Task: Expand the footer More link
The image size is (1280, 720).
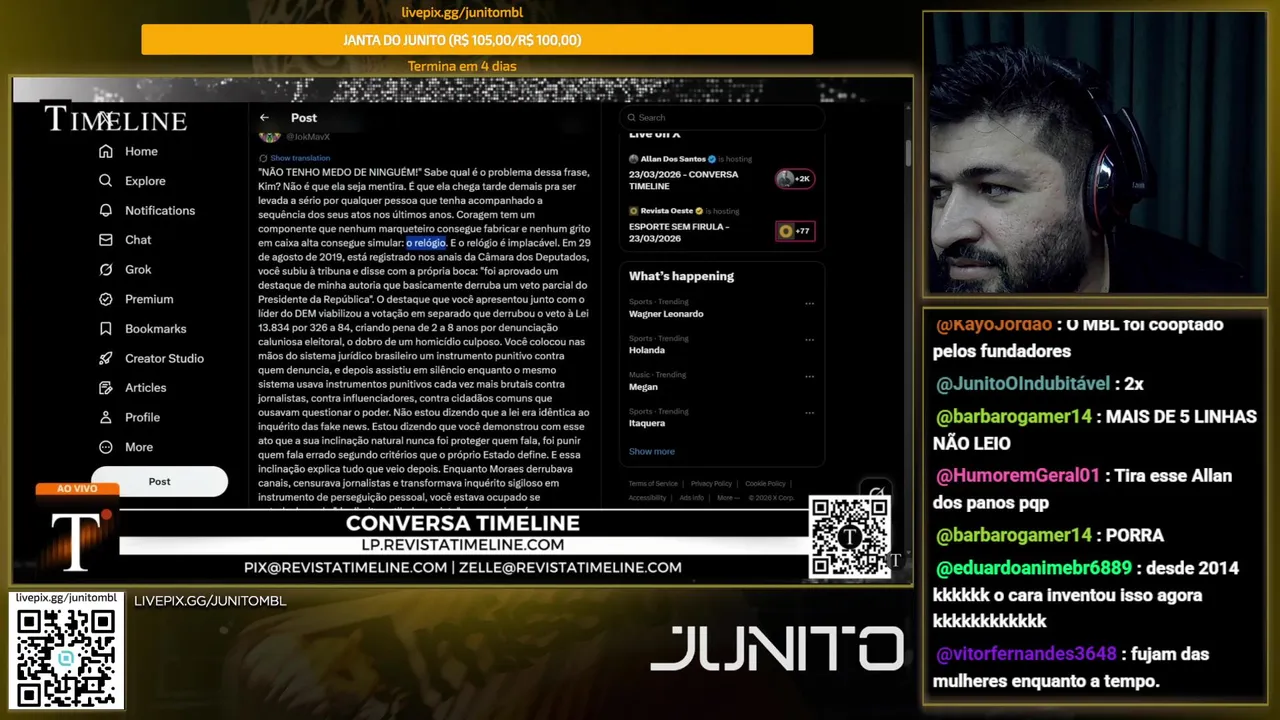Action: [728, 497]
